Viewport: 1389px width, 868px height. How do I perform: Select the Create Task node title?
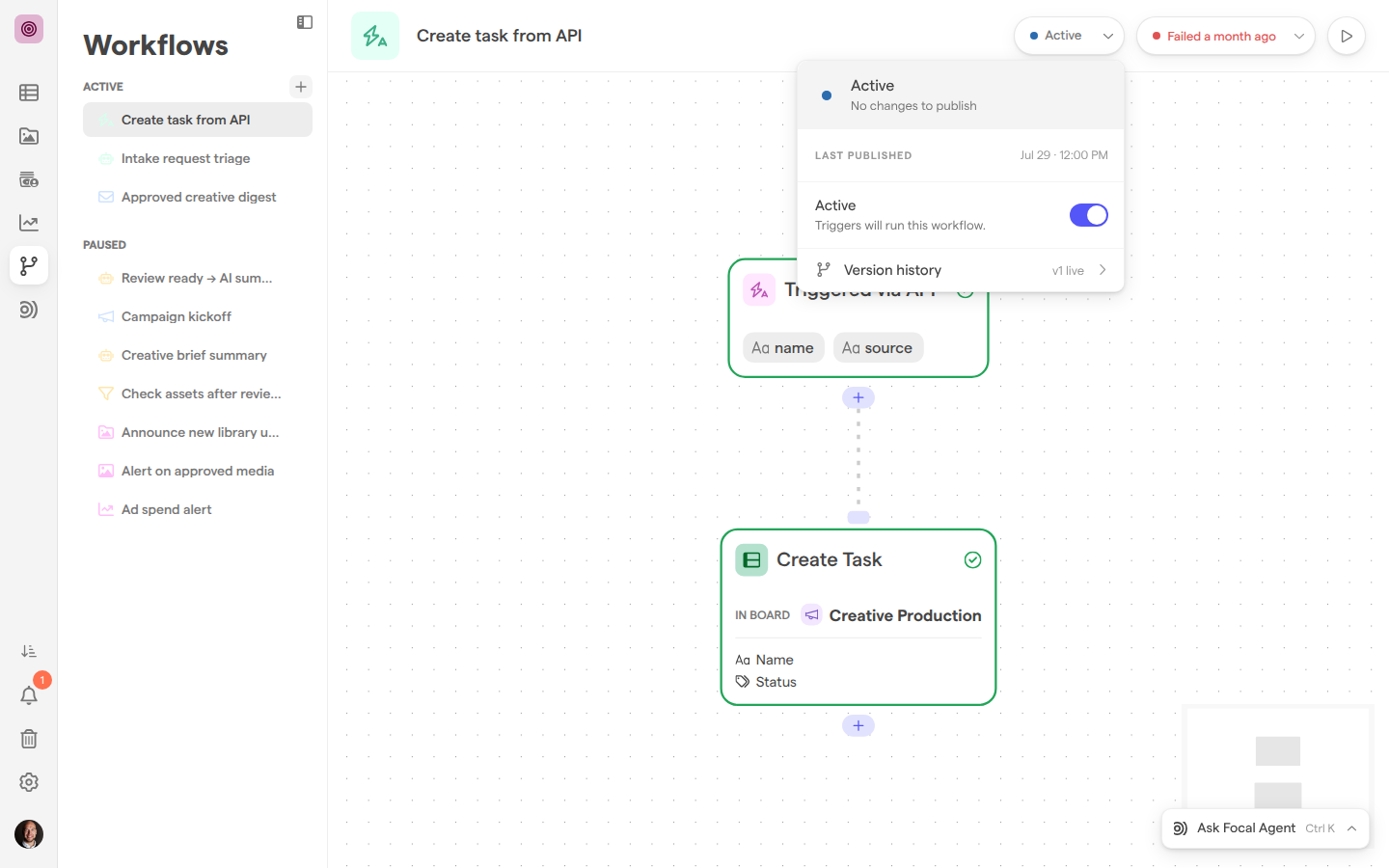pyautogui.click(x=830, y=560)
